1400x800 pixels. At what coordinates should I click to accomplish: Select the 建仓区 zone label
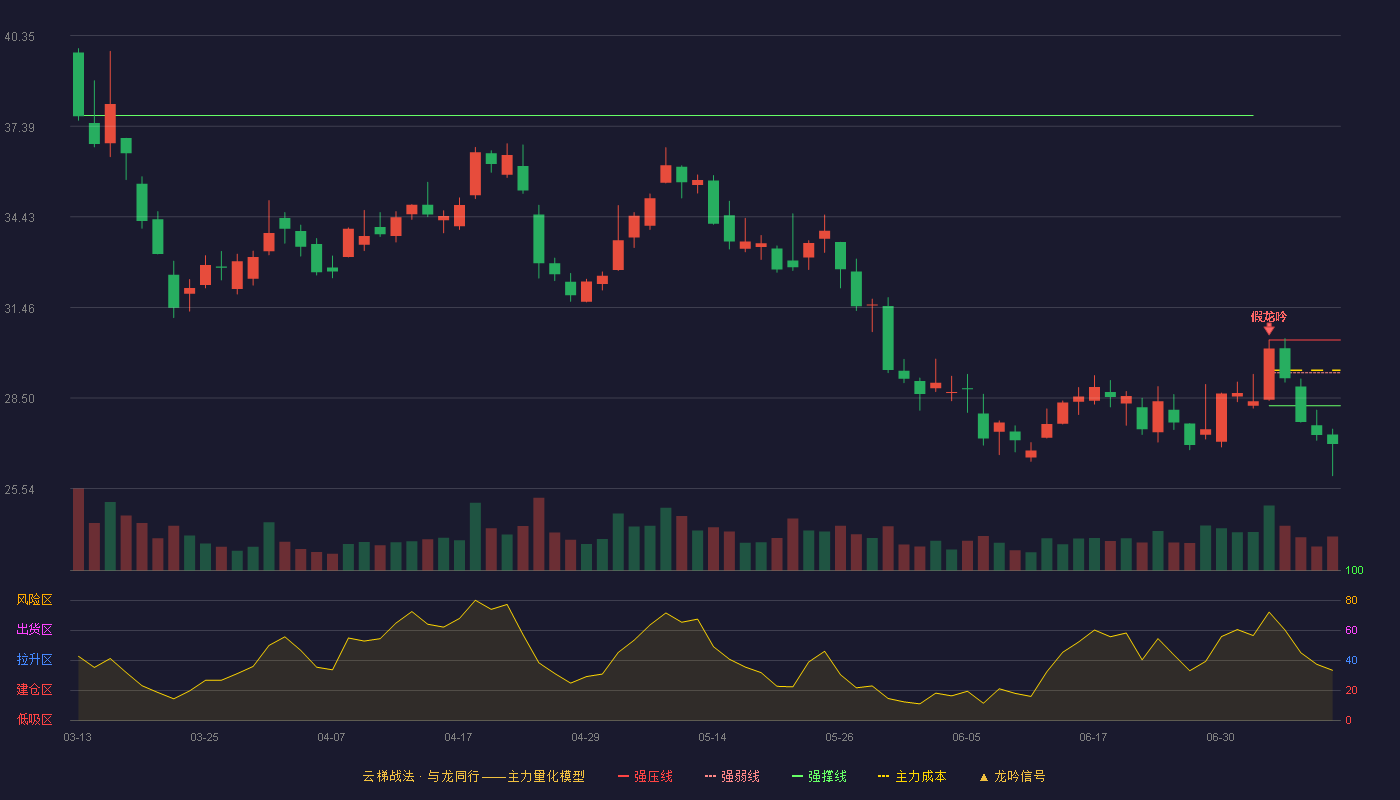click(34, 690)
